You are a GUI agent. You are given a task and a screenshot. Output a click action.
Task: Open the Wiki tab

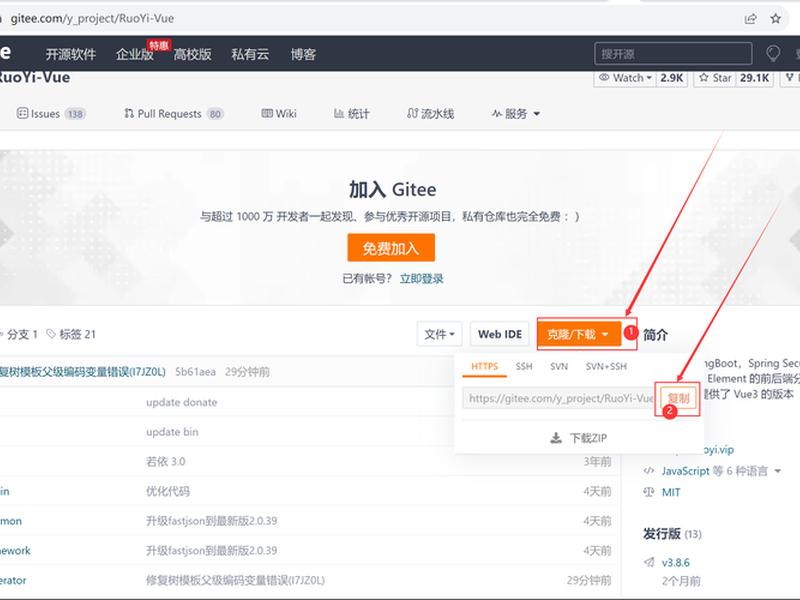pos(279,113)
